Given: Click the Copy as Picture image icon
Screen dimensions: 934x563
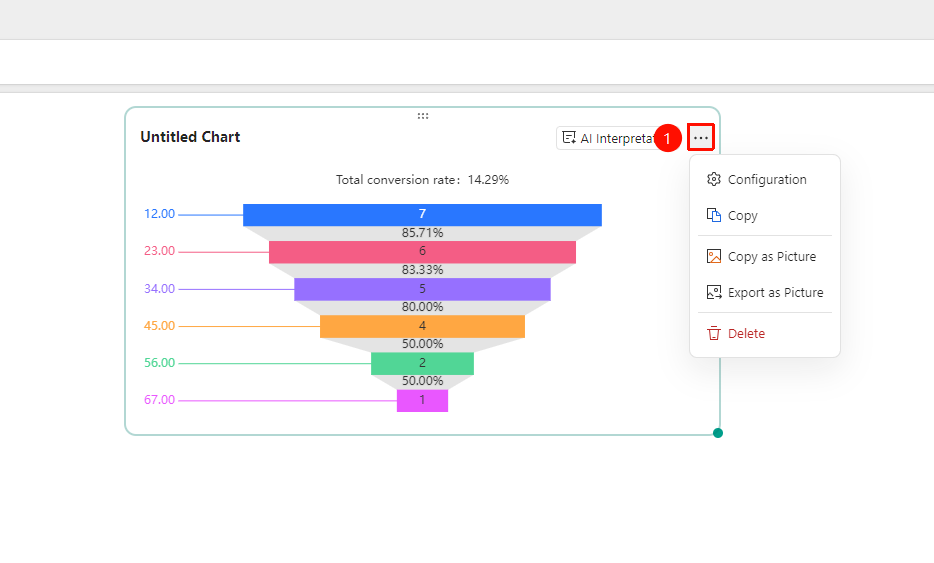Looking at the screenshot, I should click(x=714, y=256).
